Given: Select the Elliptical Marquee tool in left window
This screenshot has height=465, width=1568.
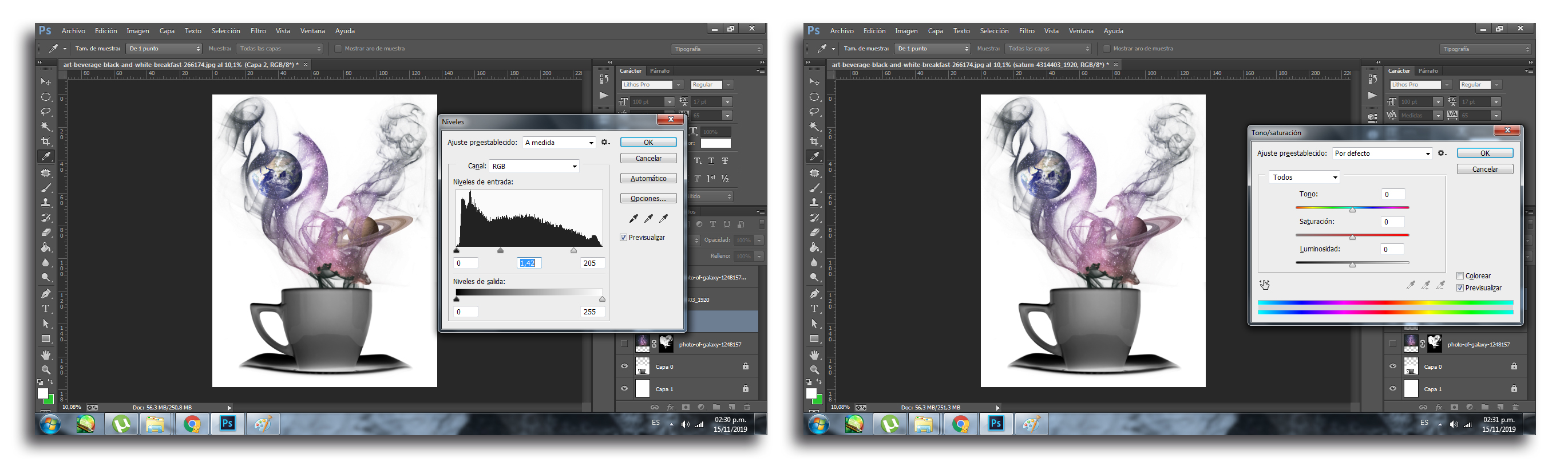Looking at the screenshot, I should coord(46,97).
